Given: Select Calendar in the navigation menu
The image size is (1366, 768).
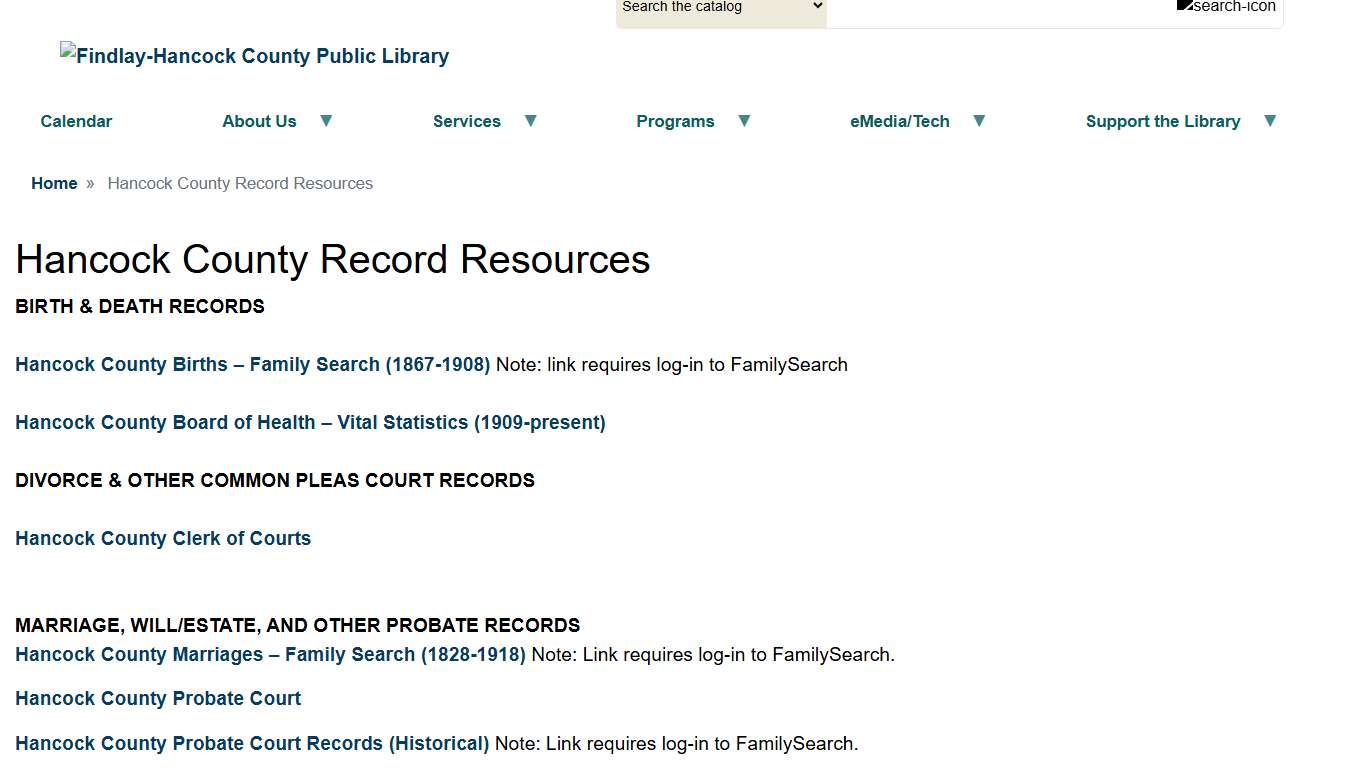Looking at the screenshot, I should (76, 120).
